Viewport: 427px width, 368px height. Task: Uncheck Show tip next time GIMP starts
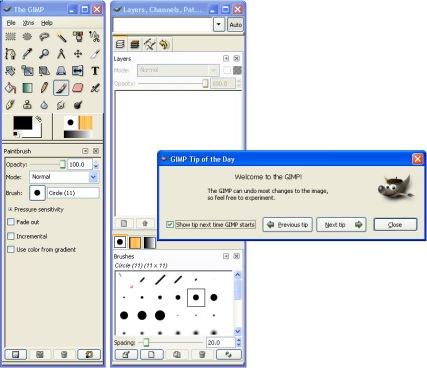point(170,225)
